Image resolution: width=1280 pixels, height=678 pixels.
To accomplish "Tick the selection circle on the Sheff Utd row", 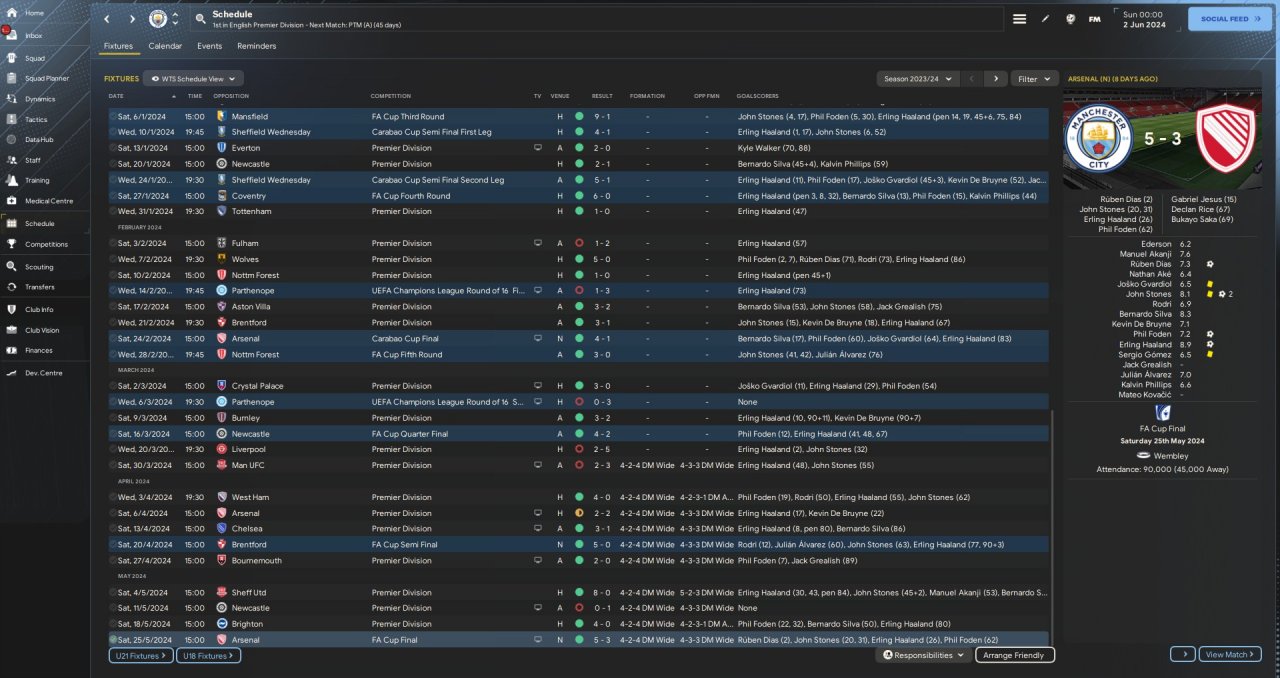I will pos(113,592).
